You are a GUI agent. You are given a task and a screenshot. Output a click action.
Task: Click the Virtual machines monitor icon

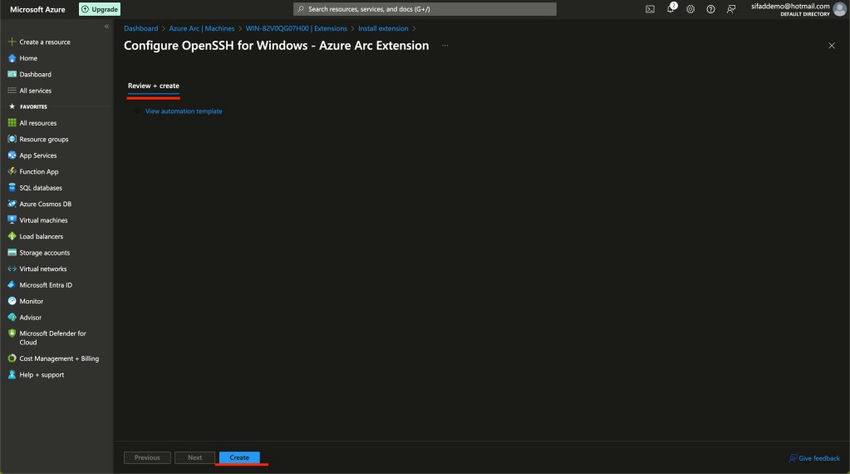click(x=12, y=220)
